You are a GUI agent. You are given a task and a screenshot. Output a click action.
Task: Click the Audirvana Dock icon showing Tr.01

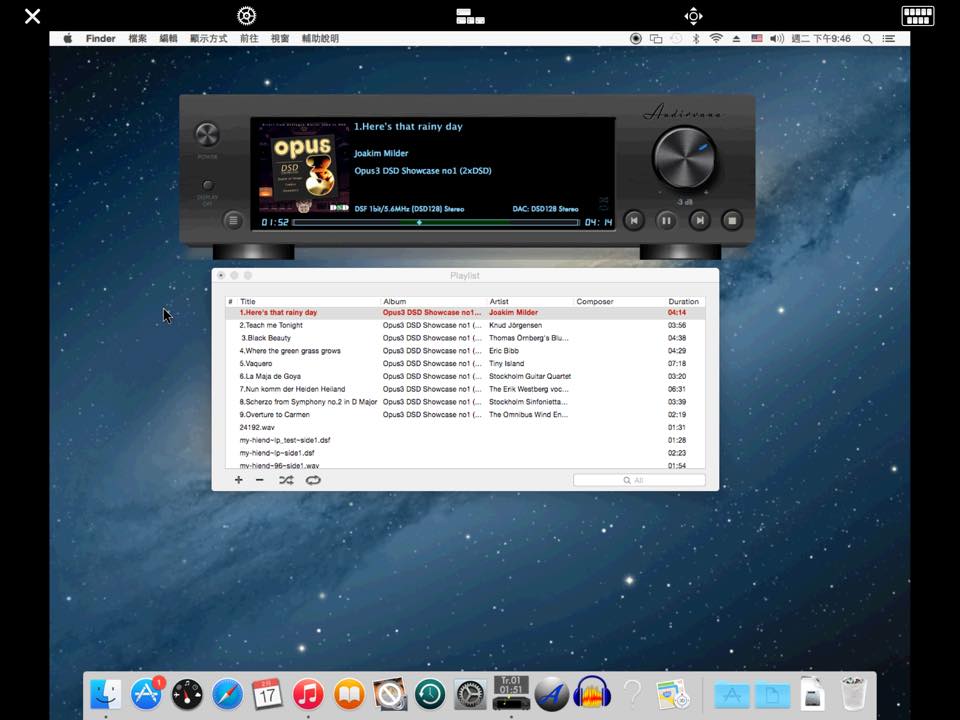coord(511,692)
